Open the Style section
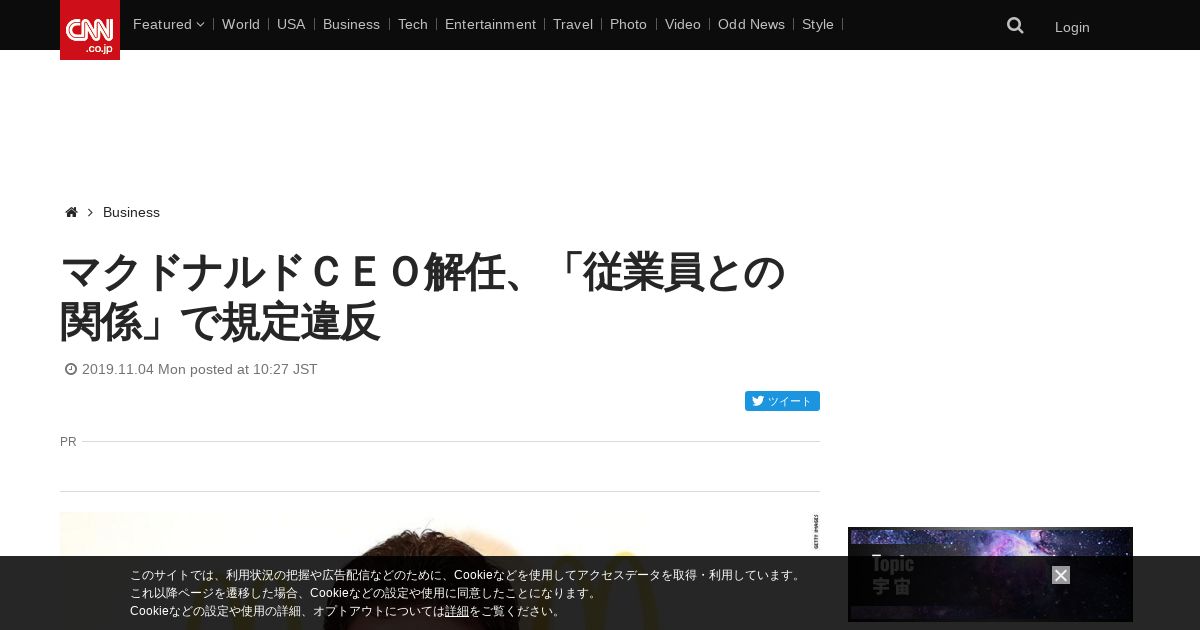The image size is (1200, 630). click(x=818, y=24)
